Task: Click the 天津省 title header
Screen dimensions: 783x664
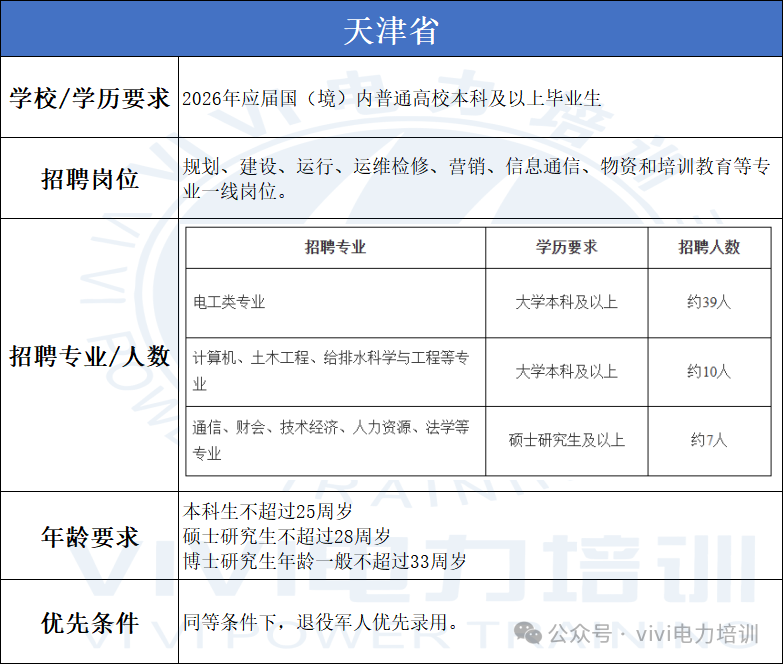Action: (x=391, y=30)
